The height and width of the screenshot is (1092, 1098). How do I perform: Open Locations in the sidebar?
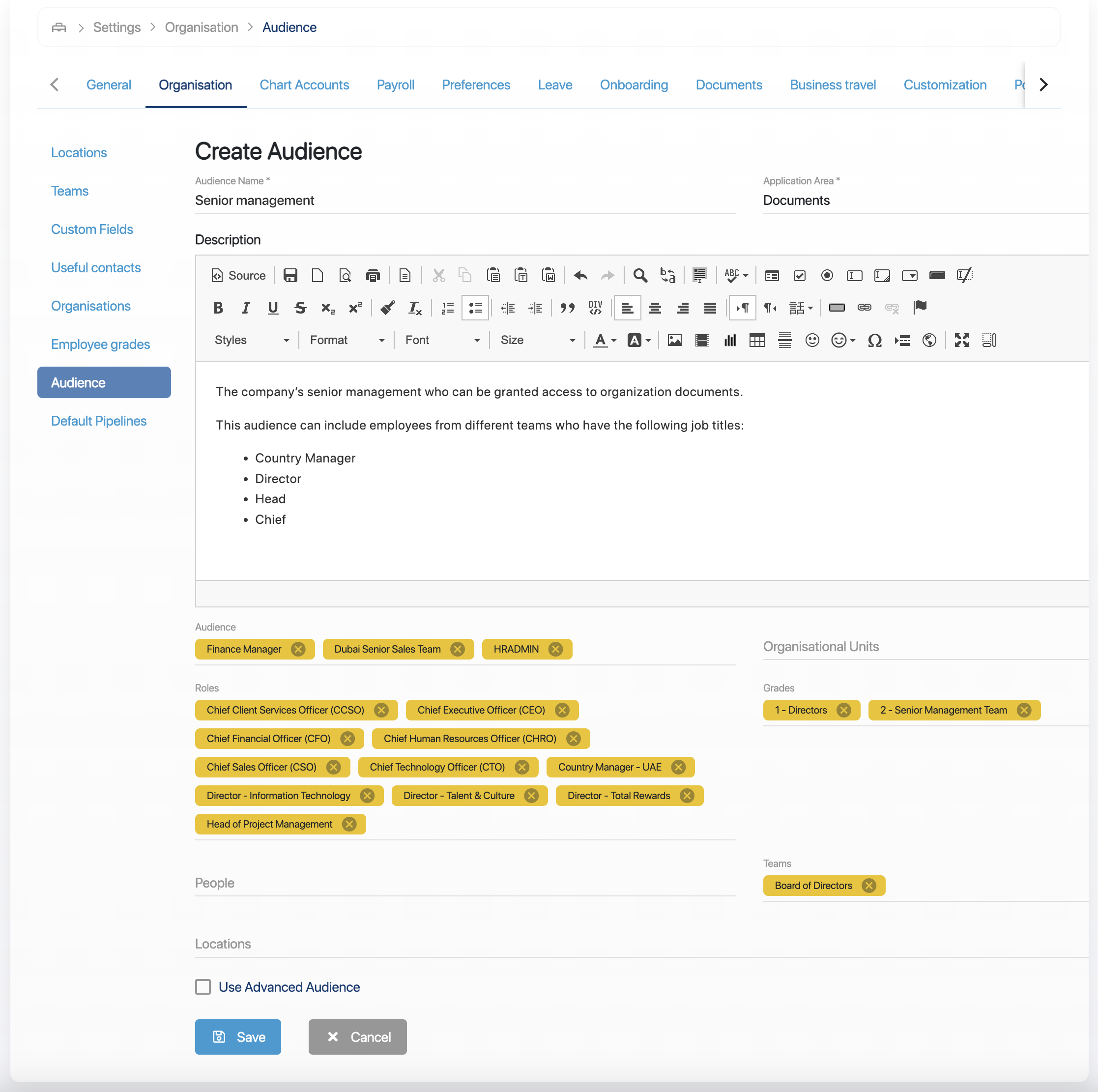pos(79,153)
